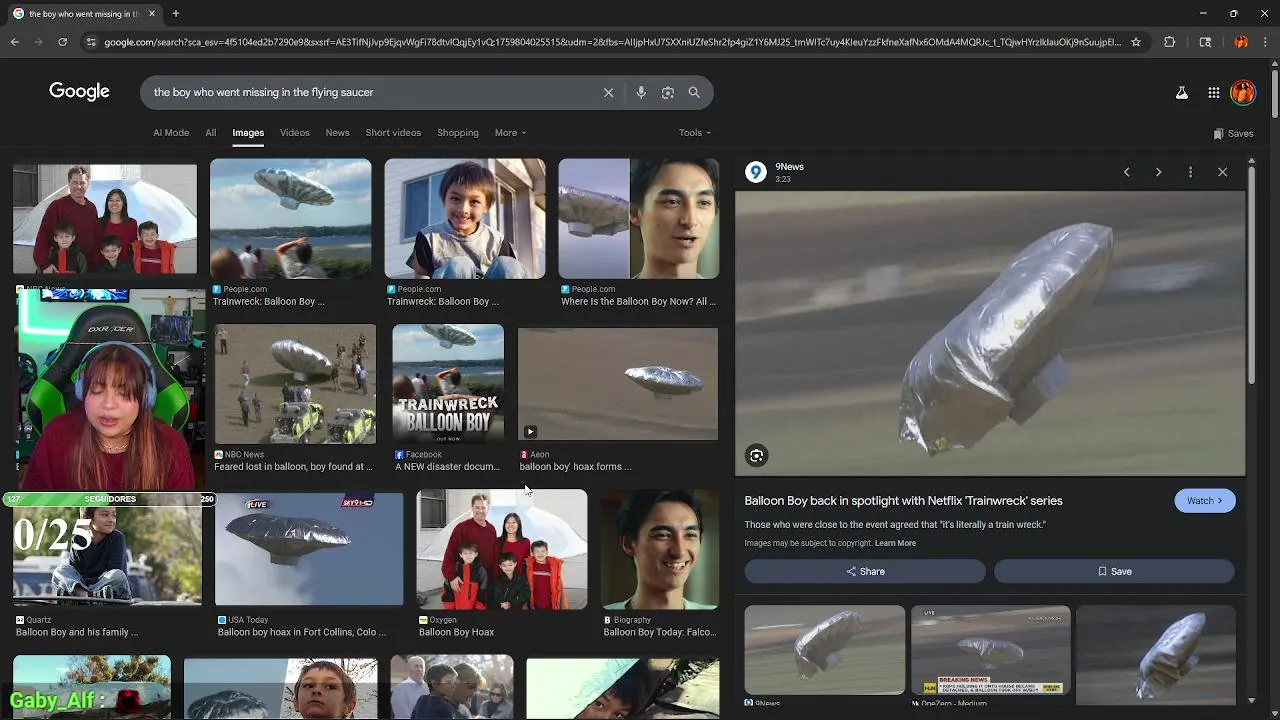This screenshot has width=1280, height=720.
Task: Go to next image in preview panel
Action: coord(1158,172)
